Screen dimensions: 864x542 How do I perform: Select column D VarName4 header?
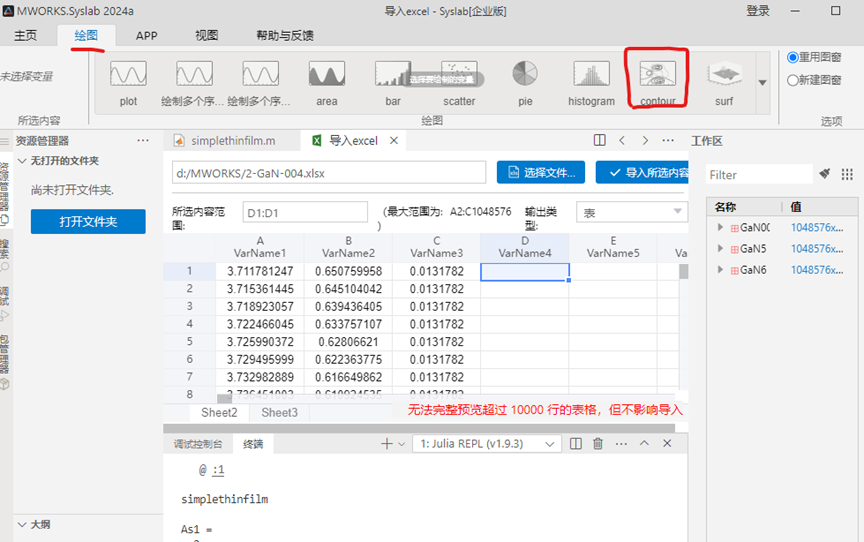(x=525, y=247)
